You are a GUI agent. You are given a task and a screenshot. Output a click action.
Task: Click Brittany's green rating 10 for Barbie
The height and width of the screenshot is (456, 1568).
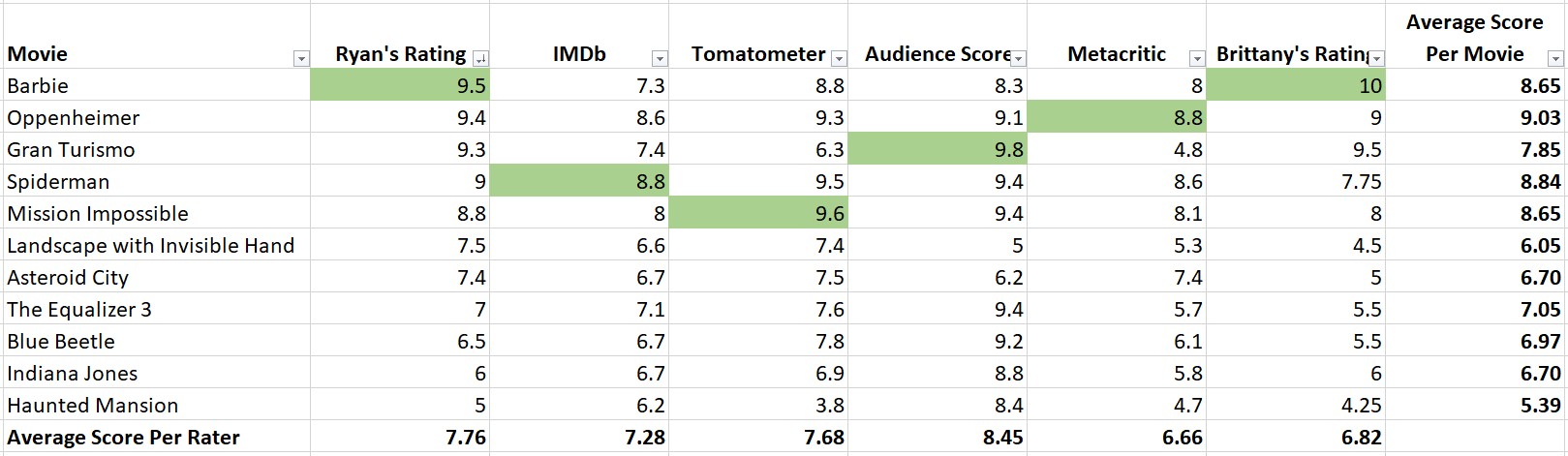pos(1296,85)
